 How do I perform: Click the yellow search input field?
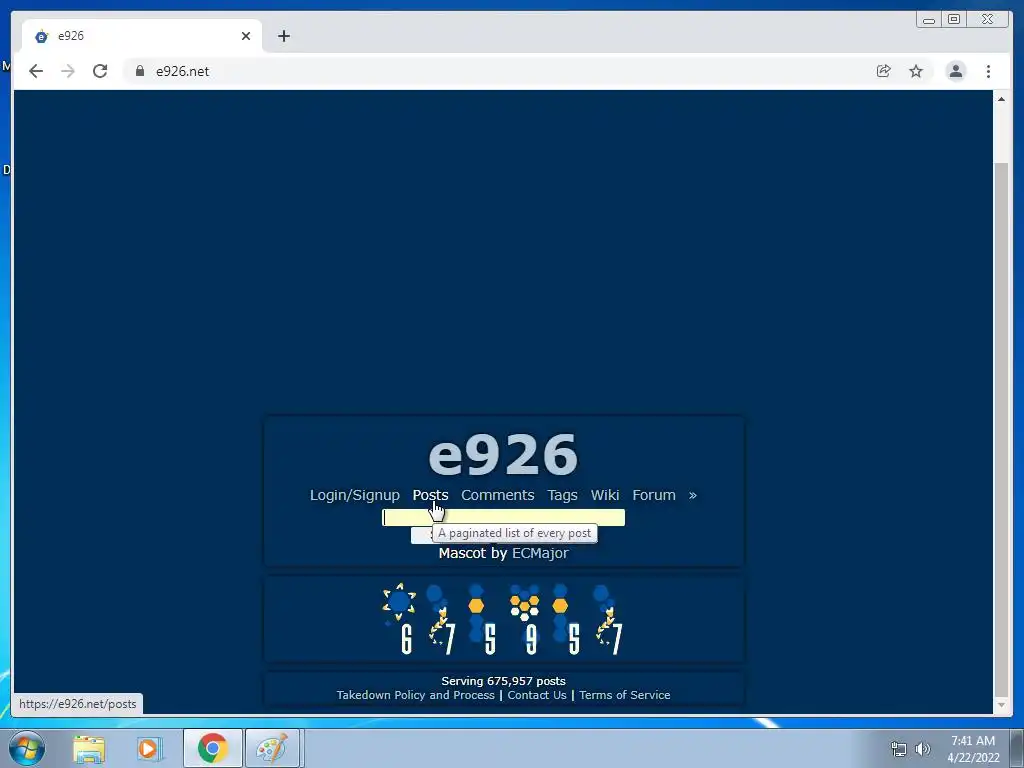pos(504,517)
